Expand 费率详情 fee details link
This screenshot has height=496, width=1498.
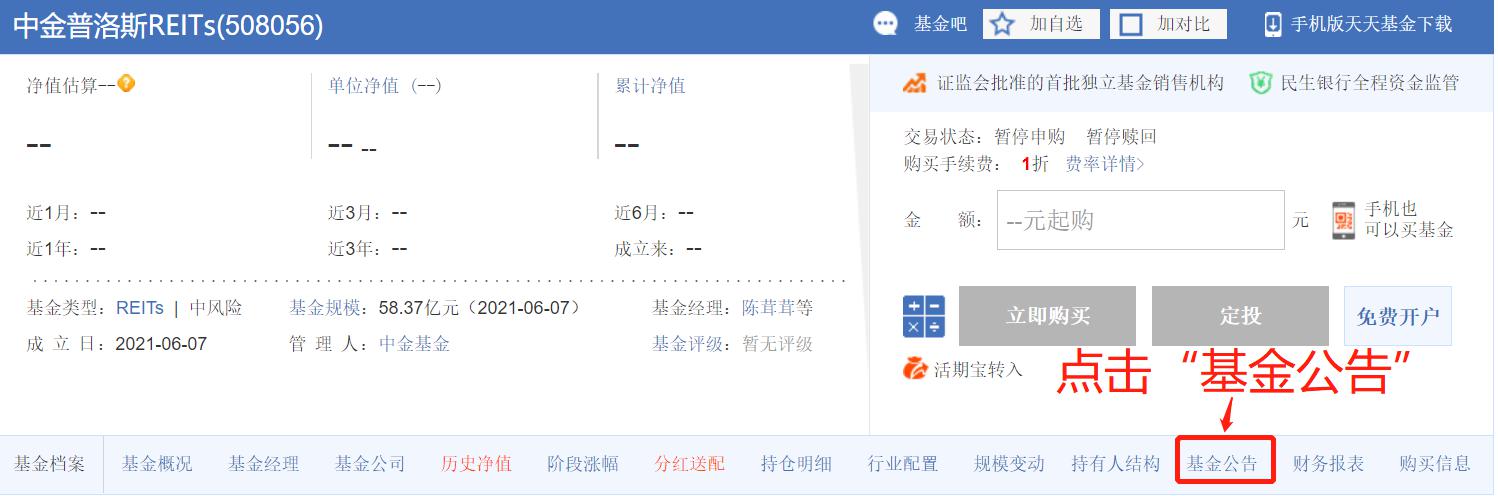1104,164
